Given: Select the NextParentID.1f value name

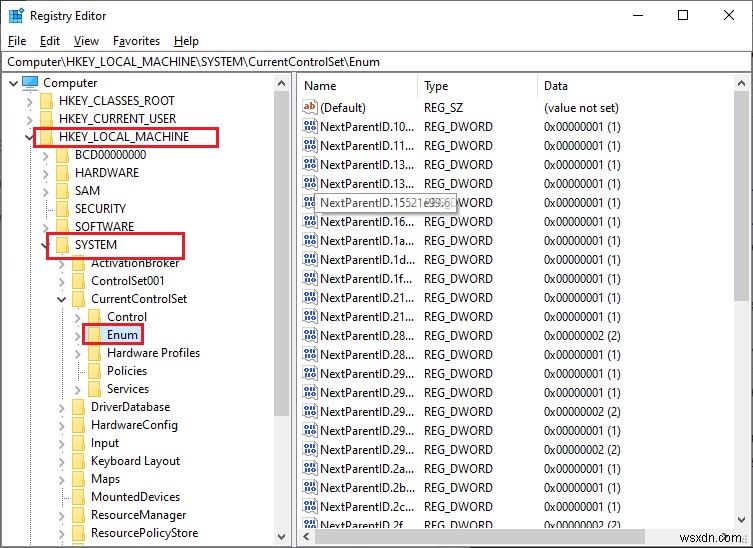Looking at the screenshot, I should click(x=366, y=279).
